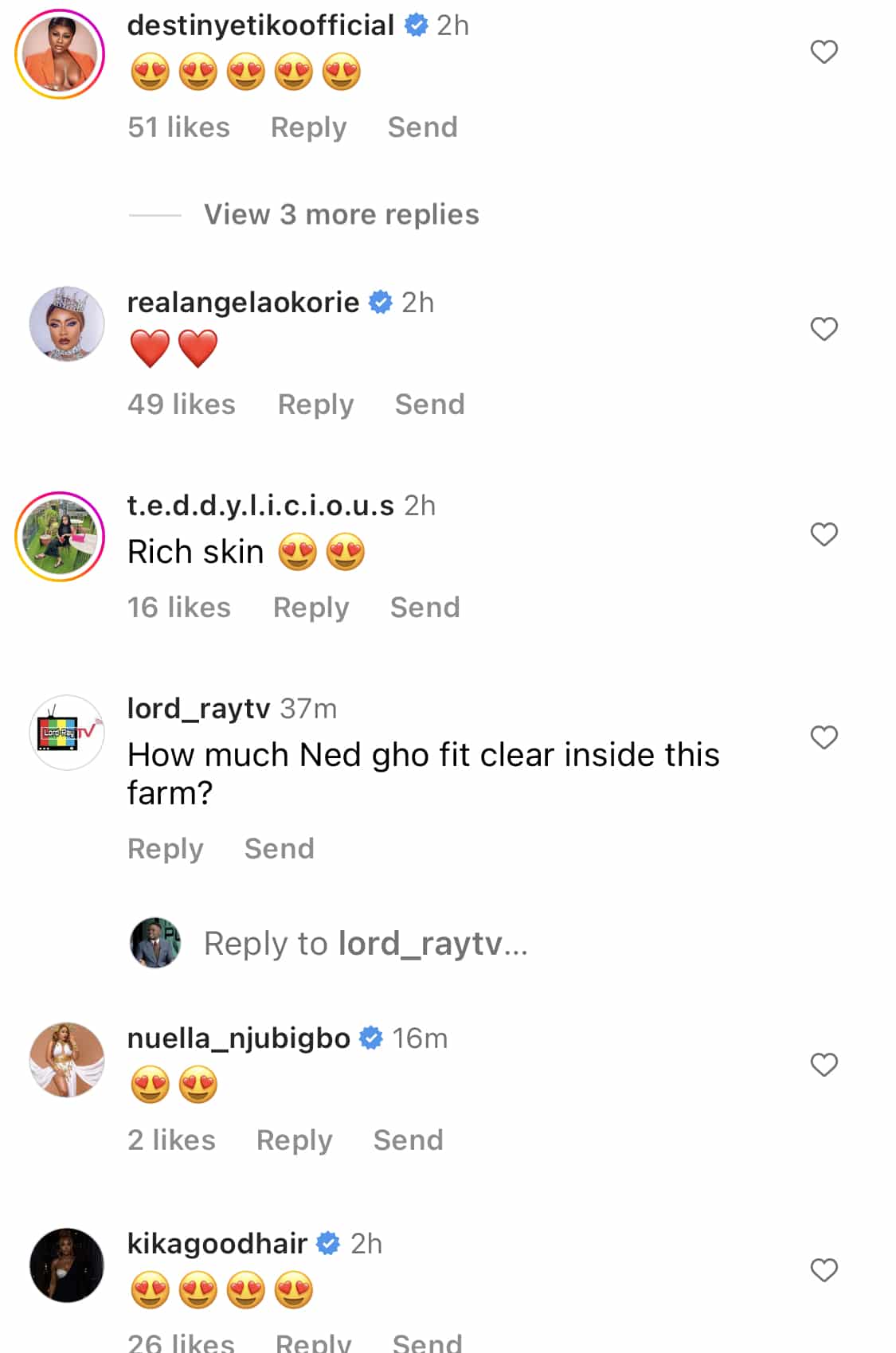Tap the heart on realangelaokorie's comment
The width and height of the screenshot is (896, 1353).
tap(824, 329)
